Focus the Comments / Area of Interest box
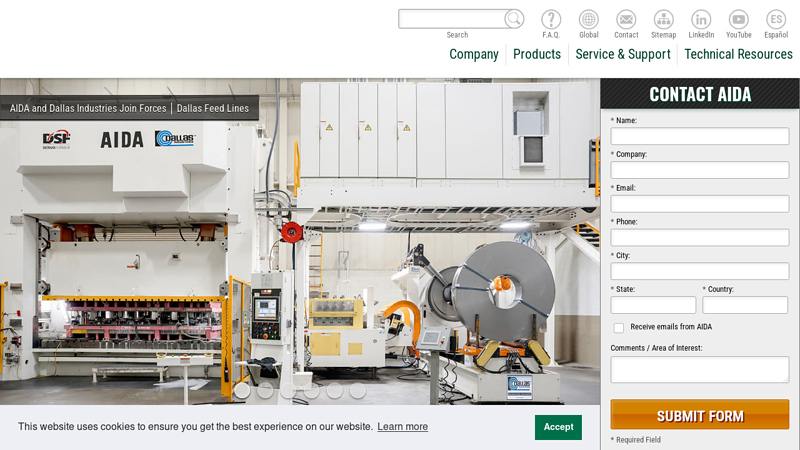The image size is (800, 450). coord(700,369)
